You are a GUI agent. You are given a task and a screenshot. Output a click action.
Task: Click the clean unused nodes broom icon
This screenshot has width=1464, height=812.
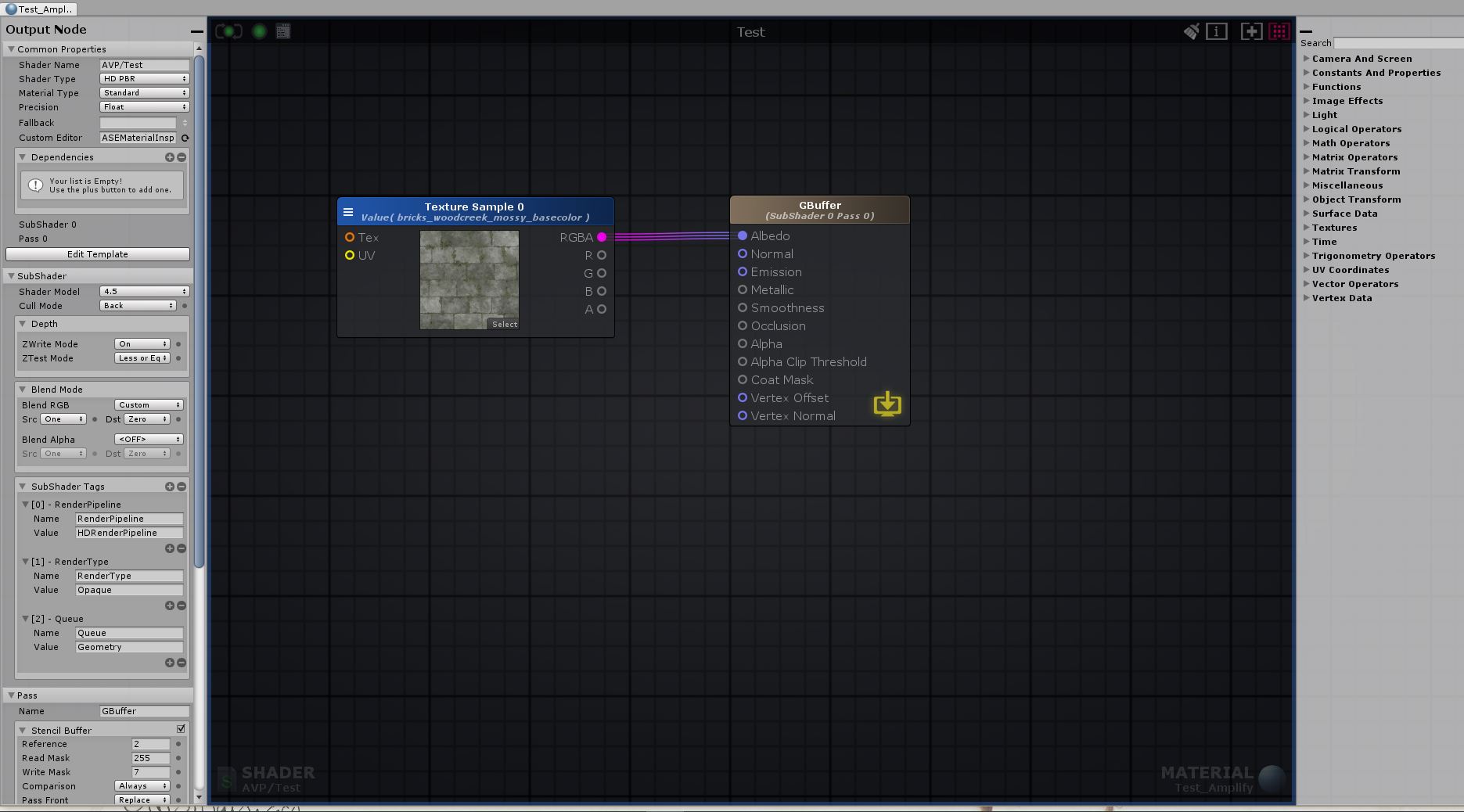click(1191, 31)
